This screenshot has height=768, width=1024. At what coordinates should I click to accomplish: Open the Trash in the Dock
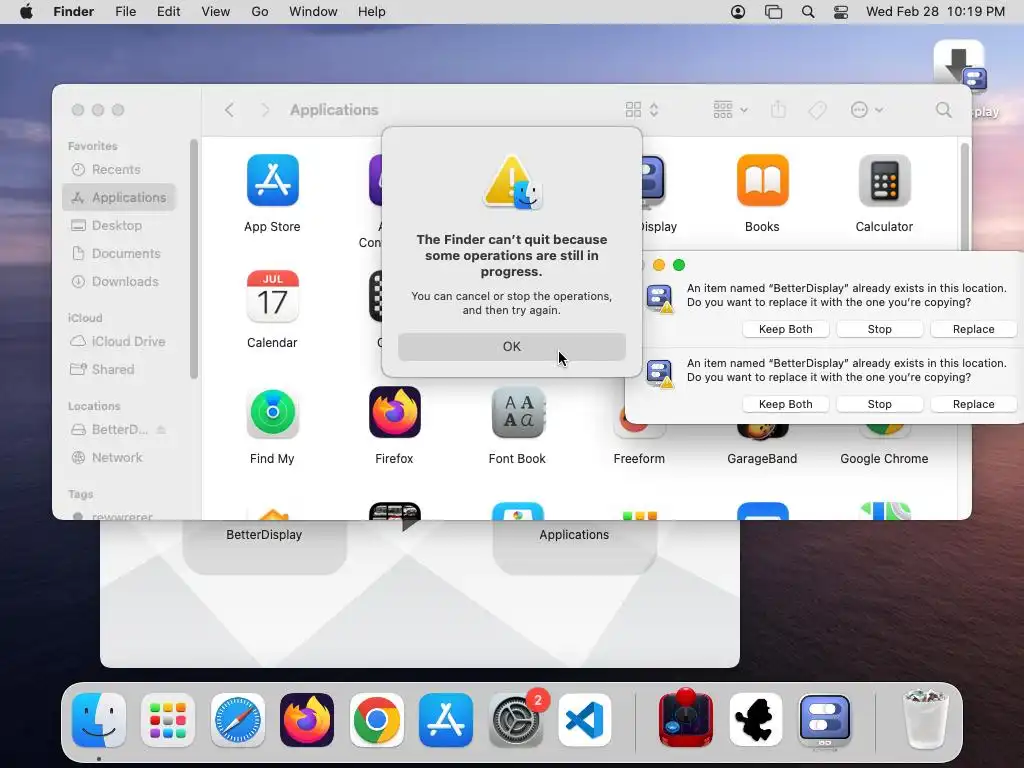coord(925,720)
